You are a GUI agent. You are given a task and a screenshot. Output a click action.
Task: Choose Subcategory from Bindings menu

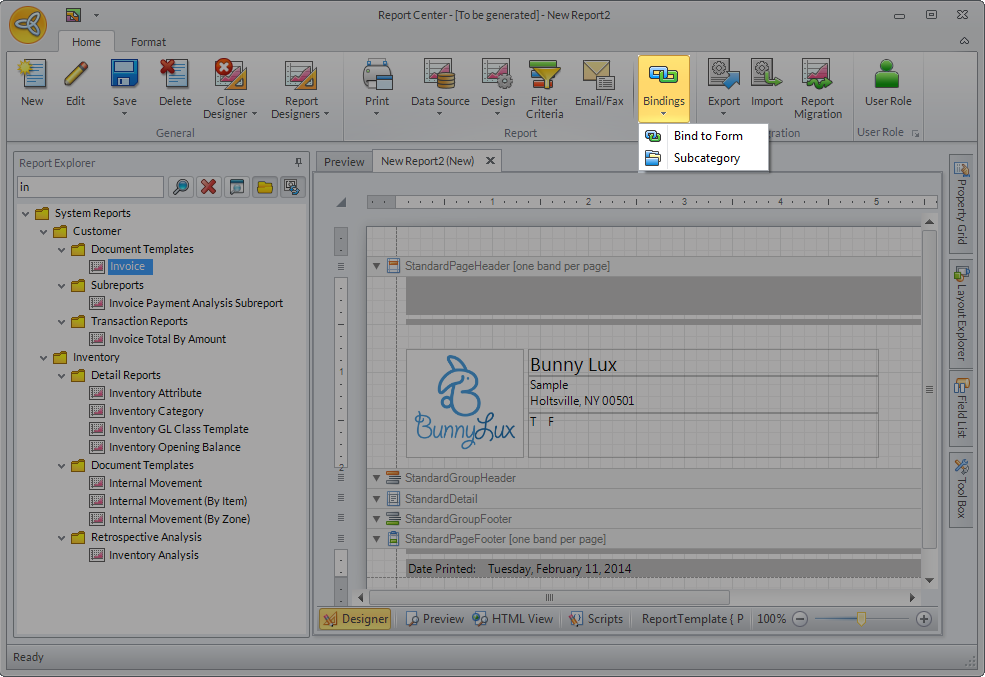[706, 158]
